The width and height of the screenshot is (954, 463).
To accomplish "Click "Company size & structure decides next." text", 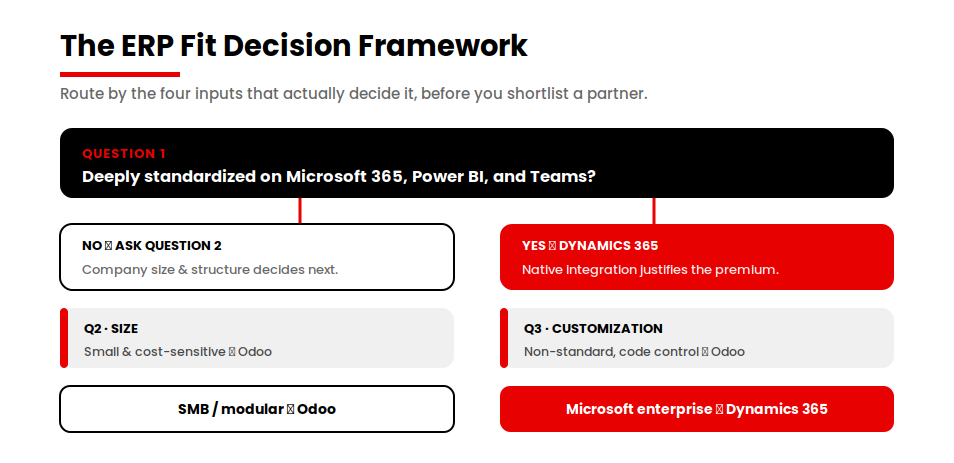I will point(210,270).
